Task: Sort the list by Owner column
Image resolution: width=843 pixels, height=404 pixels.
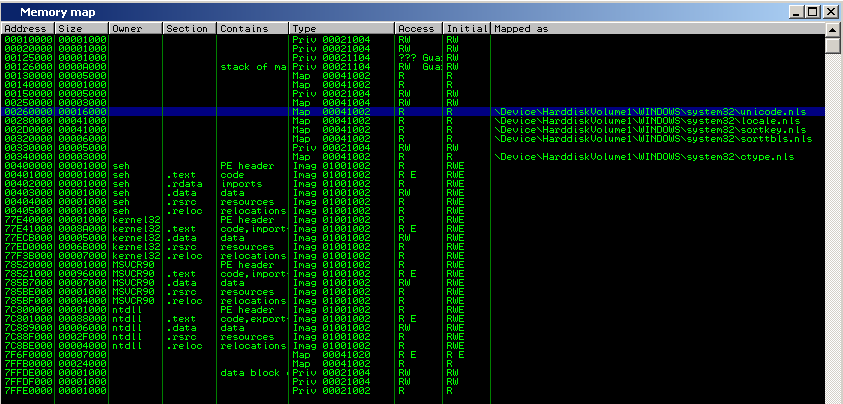Action: 135,29
